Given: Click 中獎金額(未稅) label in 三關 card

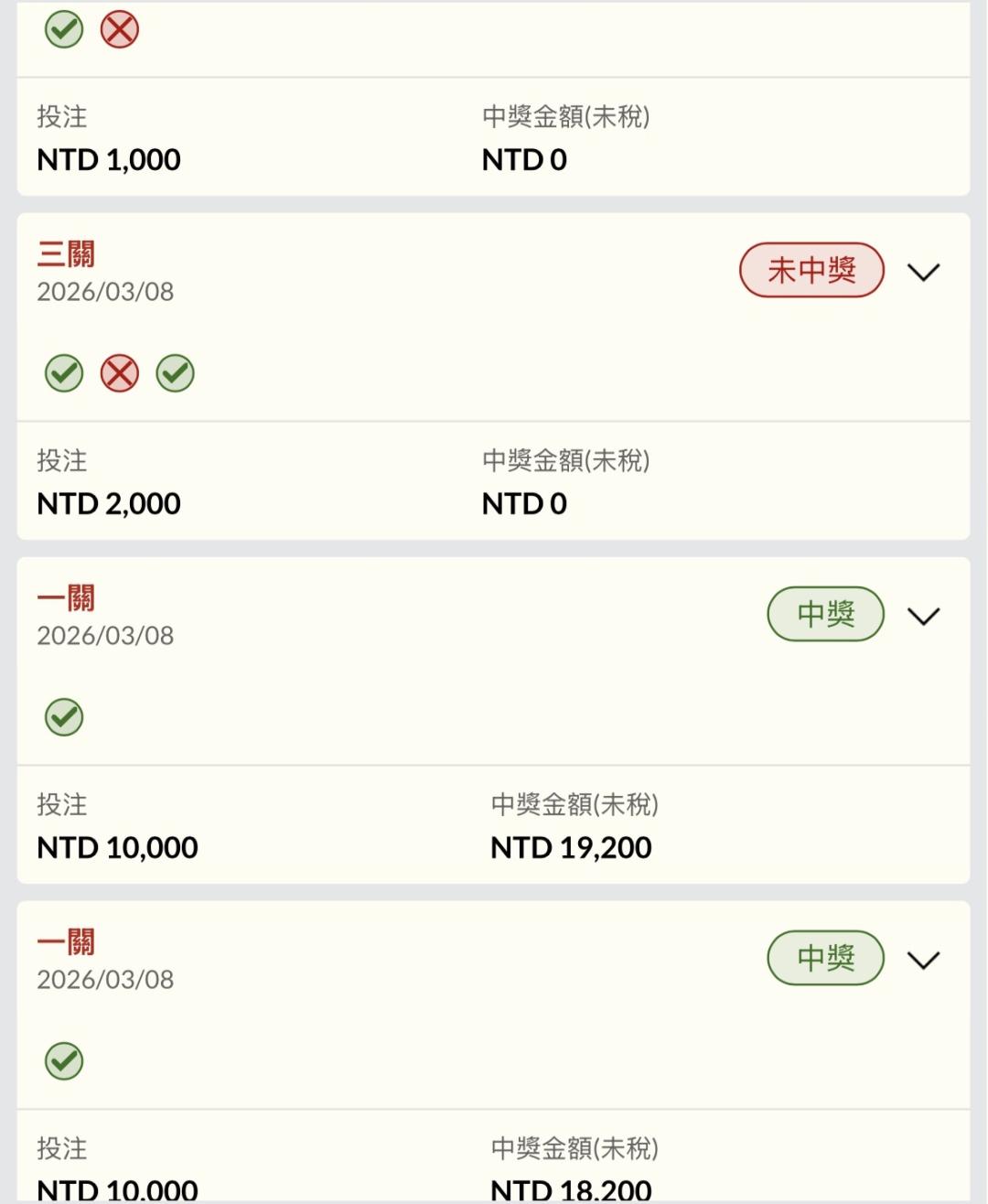Looking at the screenshot, I should [x=565, y=460].
